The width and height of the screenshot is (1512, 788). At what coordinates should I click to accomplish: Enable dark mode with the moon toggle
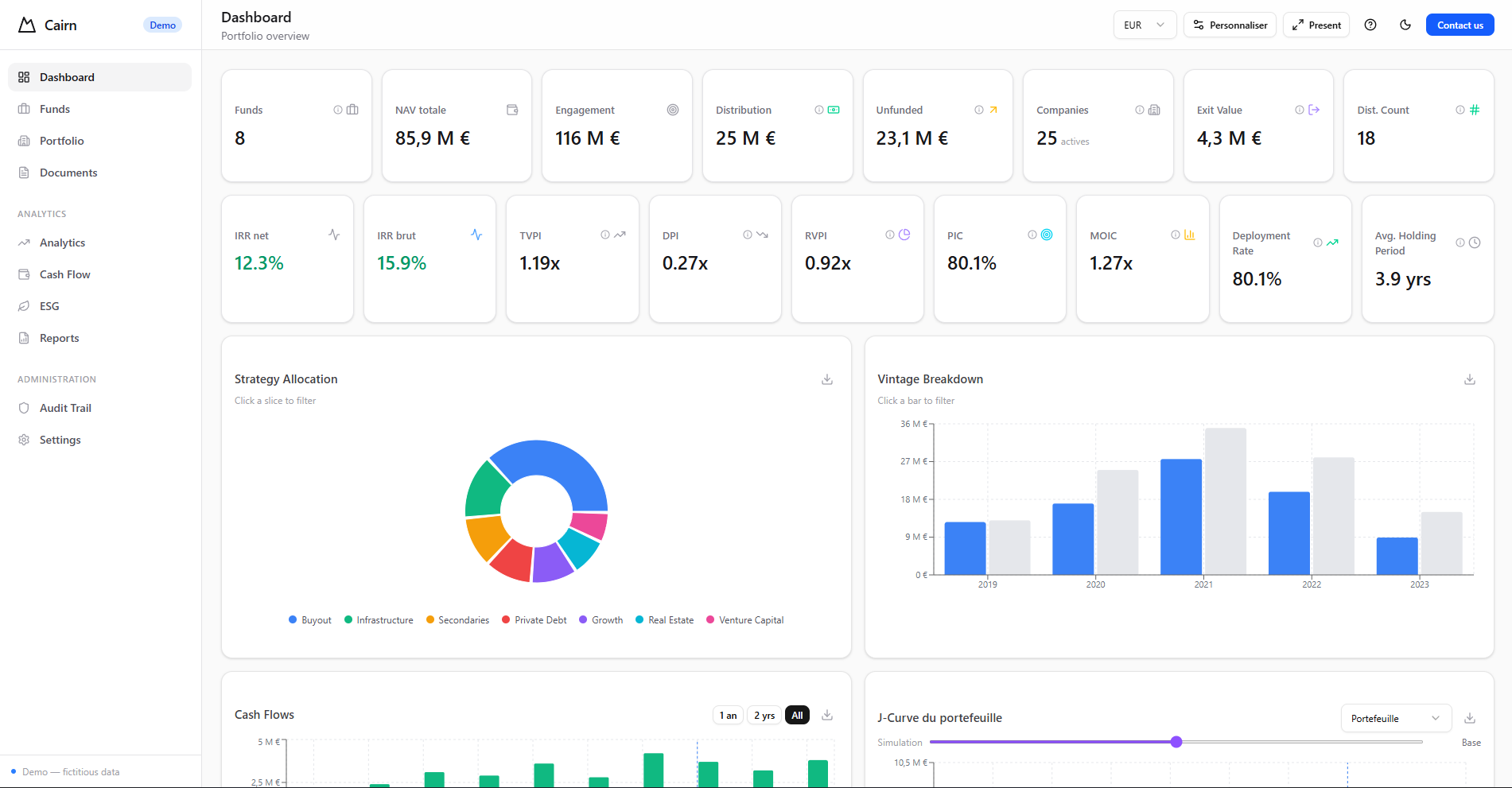[1405, 25]
